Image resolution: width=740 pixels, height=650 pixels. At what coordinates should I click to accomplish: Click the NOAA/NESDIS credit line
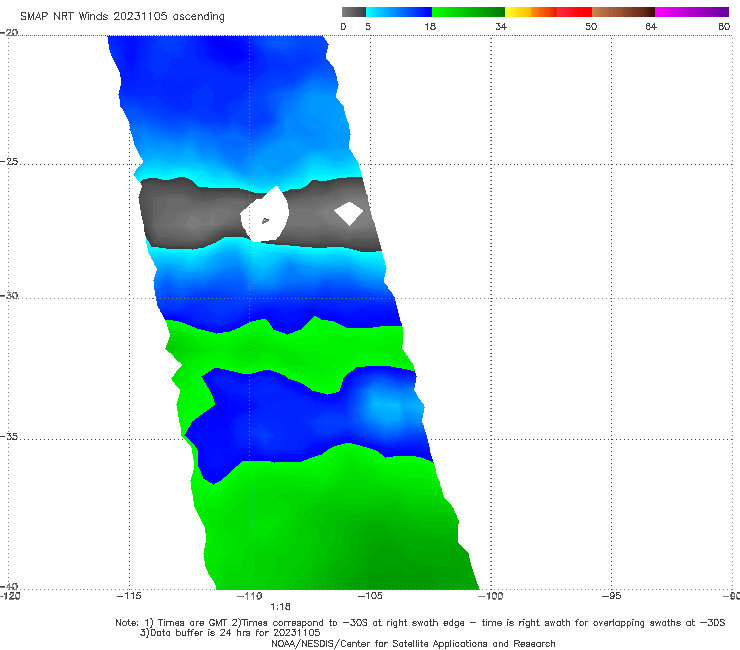click(413, 644)
